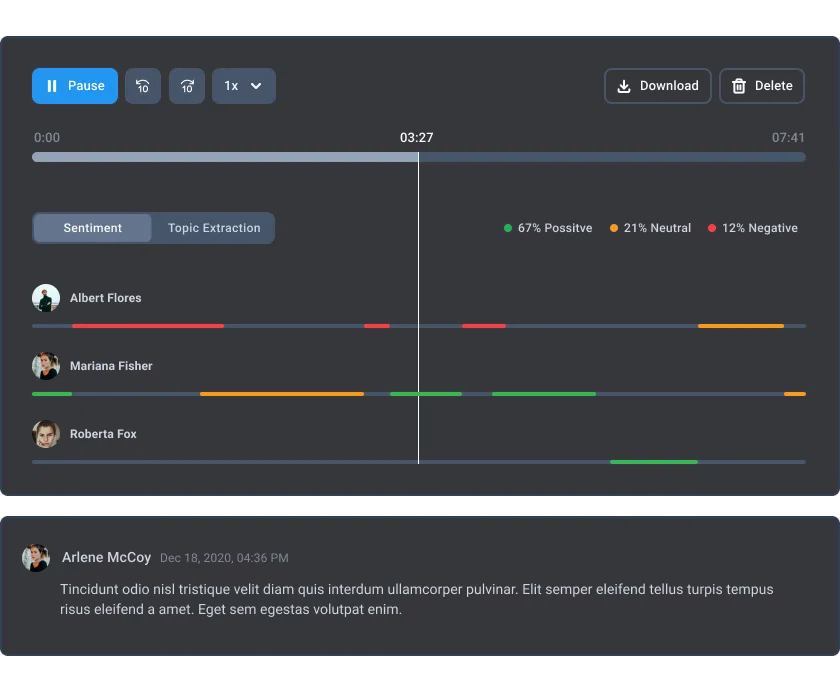Image resolution: width=840 pixels, height=690 pixels.
Task: Click Roberta Fox avatar
Action: tap(46, 434)
